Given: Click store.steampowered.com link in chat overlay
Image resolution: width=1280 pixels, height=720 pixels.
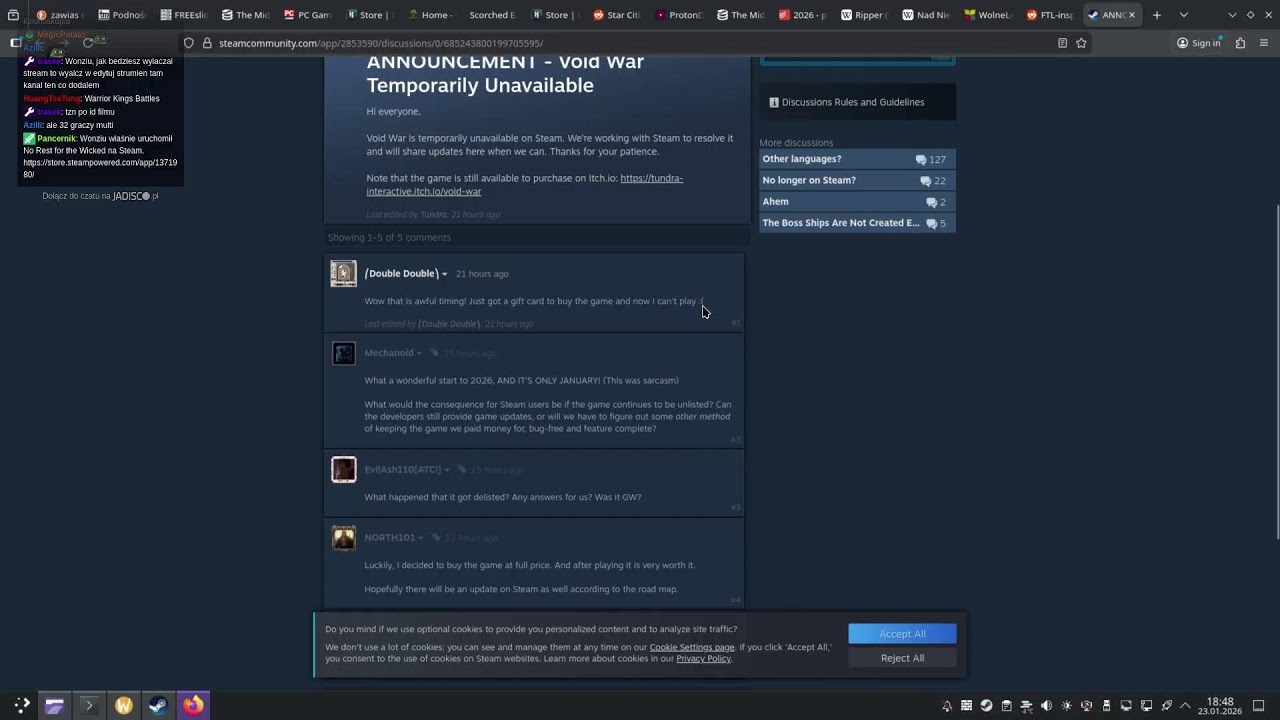Looking at the screenshot, I should 100,168.
